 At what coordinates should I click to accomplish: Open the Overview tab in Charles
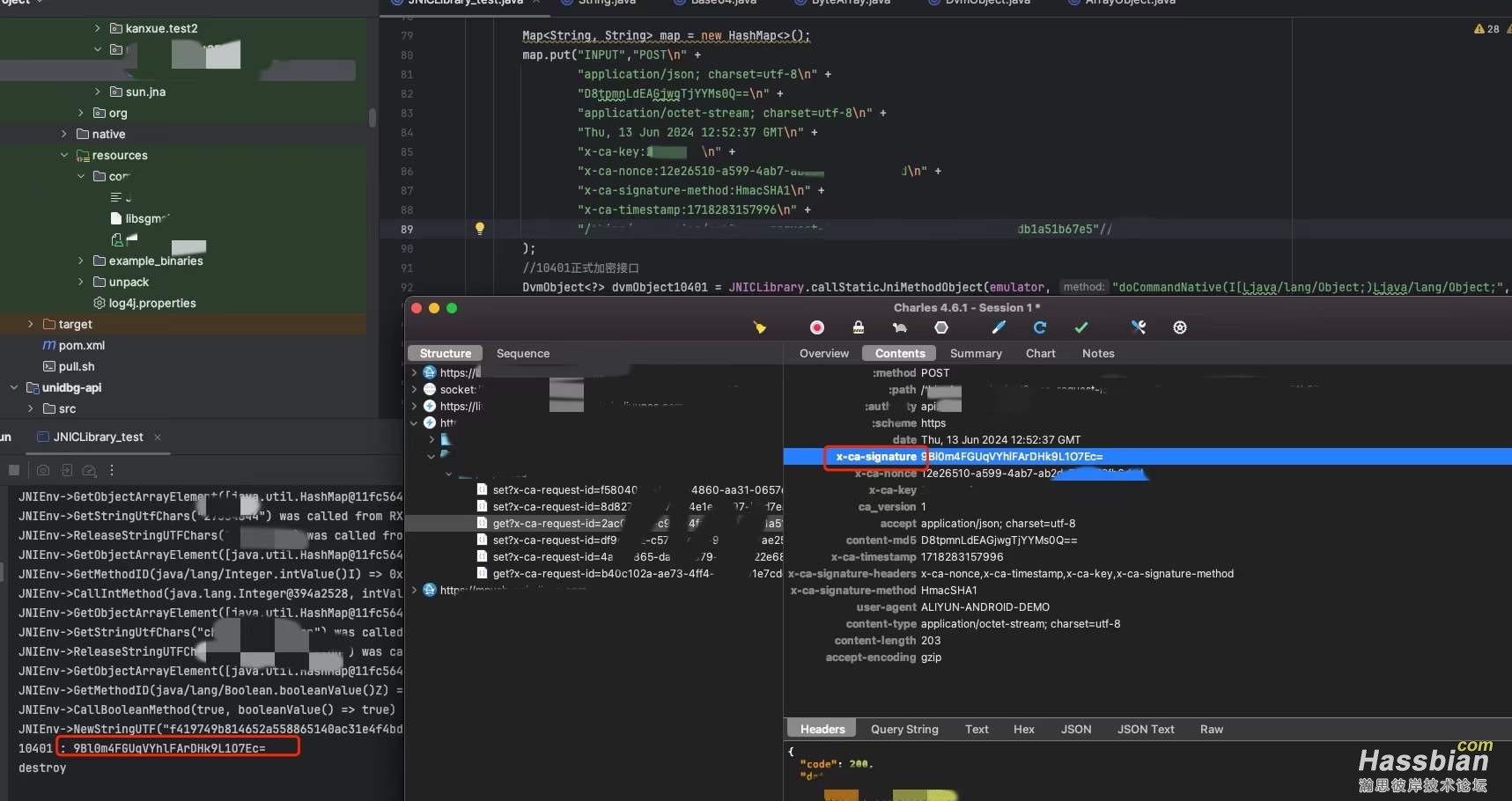[x=824, y=353]
